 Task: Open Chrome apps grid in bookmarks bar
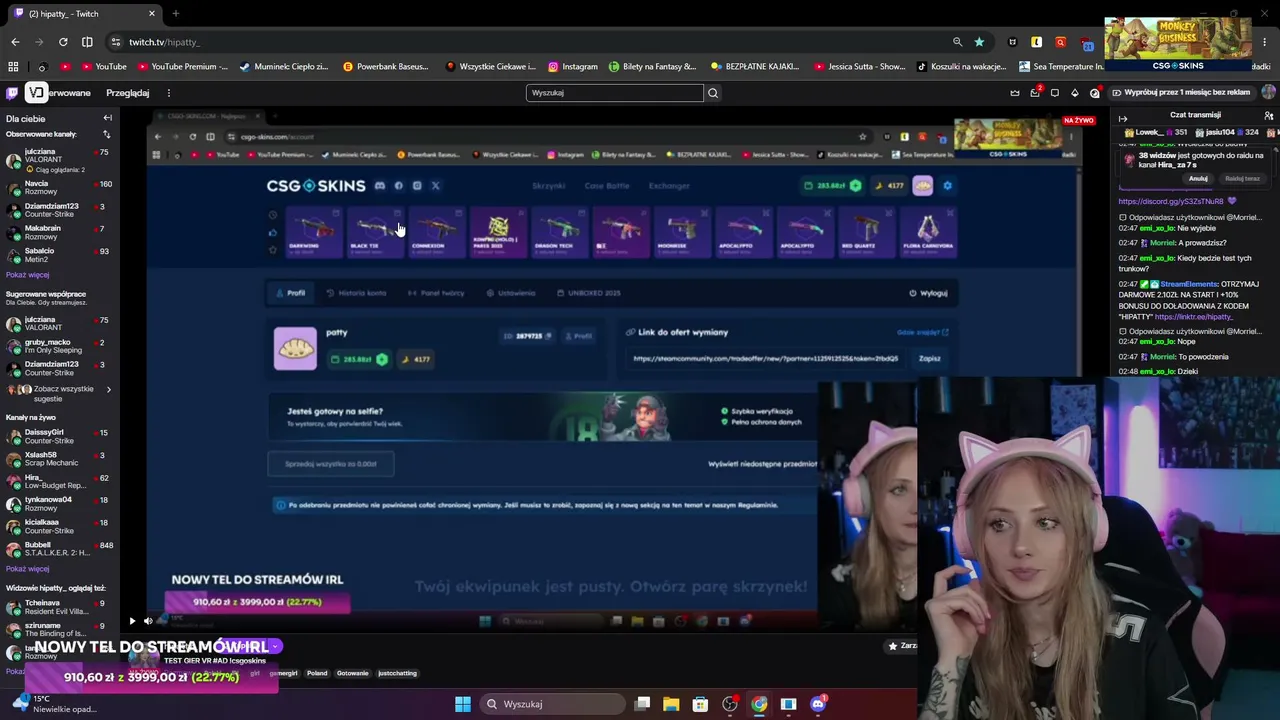coord(13,67)
